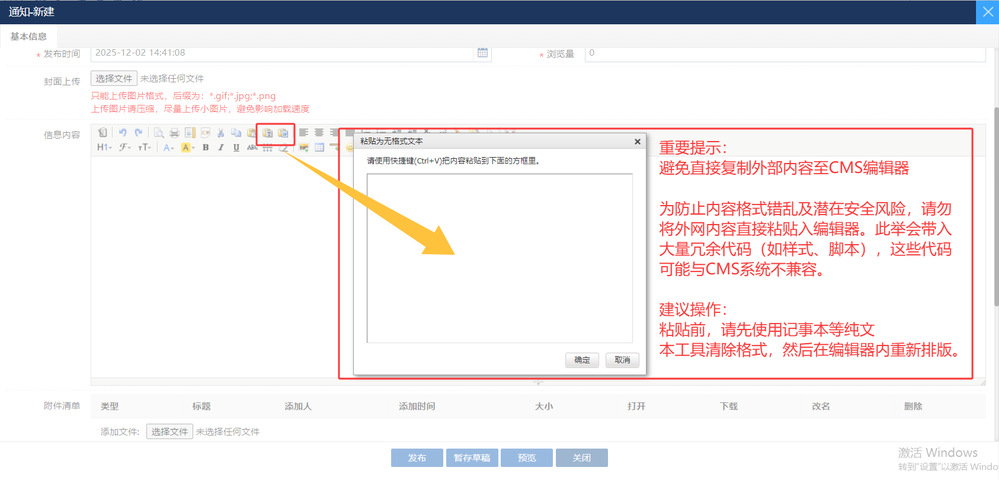Screen dimensions: 999x480
Task: Open the H1 heading format dropdown
Action: (x=104, y=147)
